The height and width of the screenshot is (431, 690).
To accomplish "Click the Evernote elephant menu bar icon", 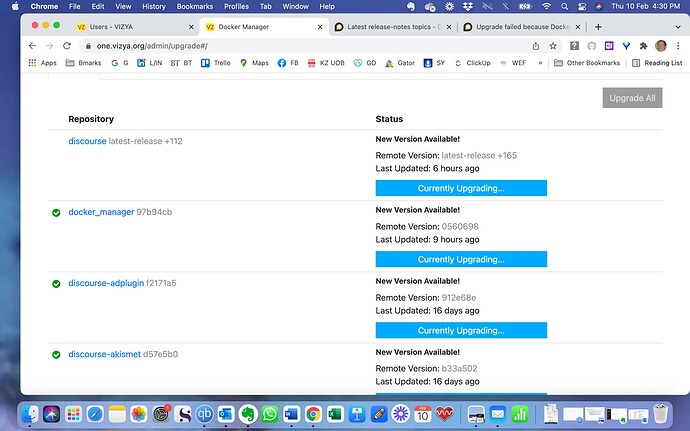I will pyautogui.click(x=410, y=6).
